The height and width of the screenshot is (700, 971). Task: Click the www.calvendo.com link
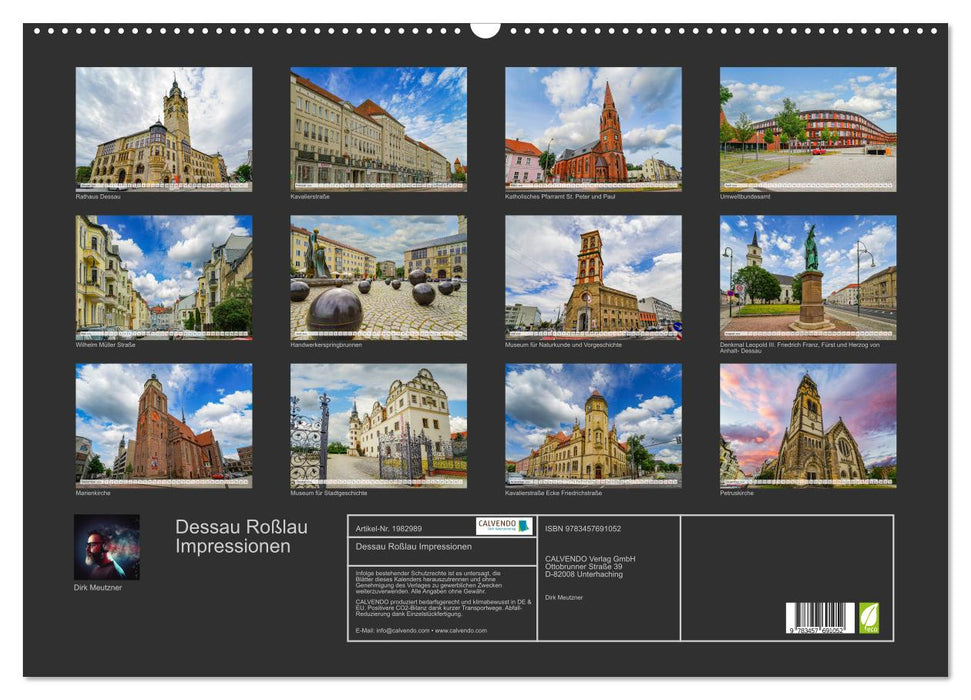[462, 633]
